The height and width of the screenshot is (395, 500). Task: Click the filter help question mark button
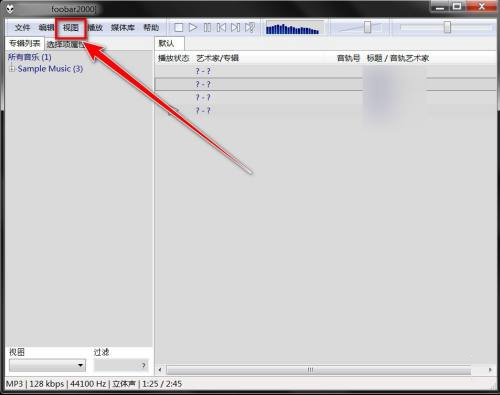[x=144, y=365]
